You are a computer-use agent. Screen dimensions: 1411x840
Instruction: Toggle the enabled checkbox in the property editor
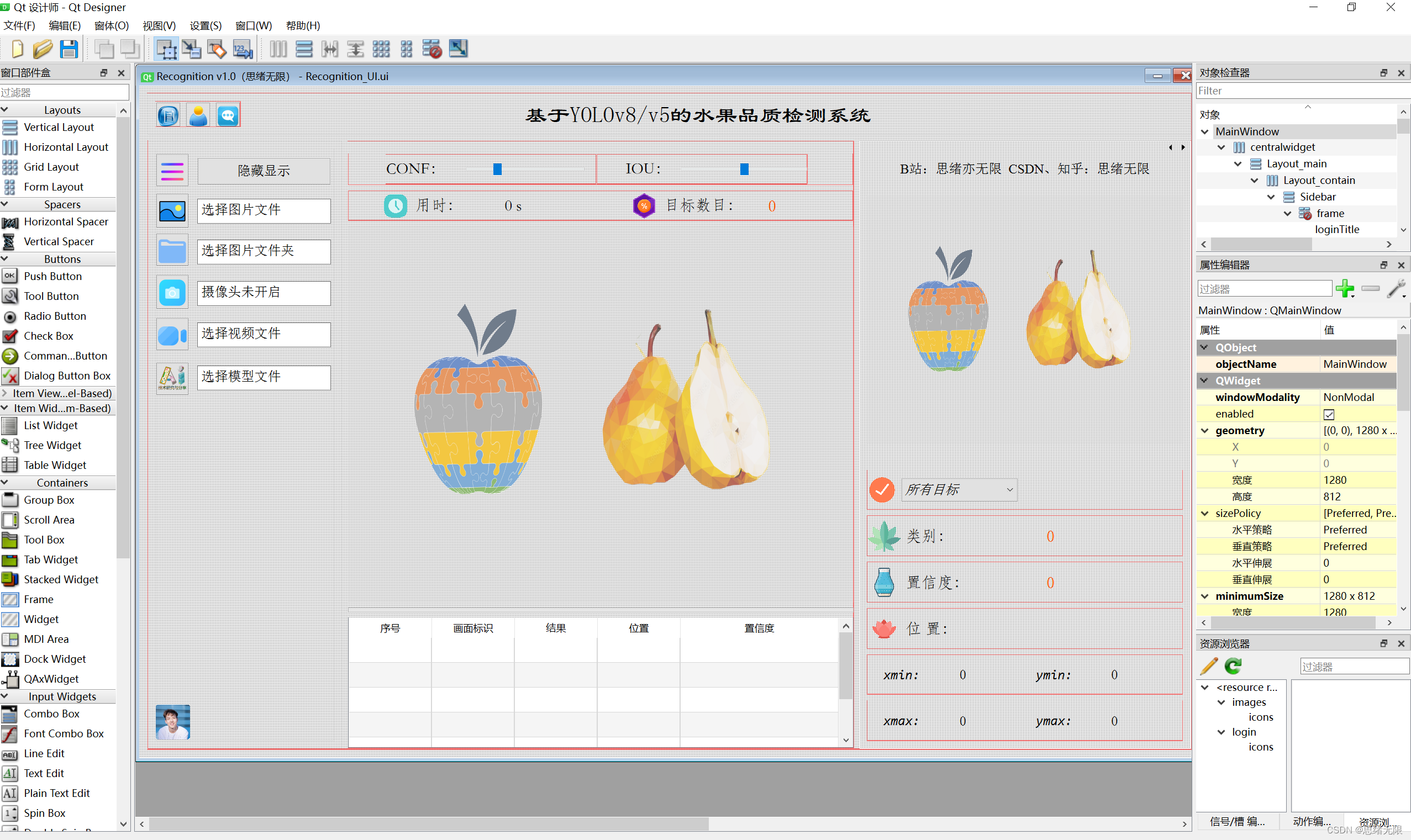pyautogui.click(x=1329, y=414)
